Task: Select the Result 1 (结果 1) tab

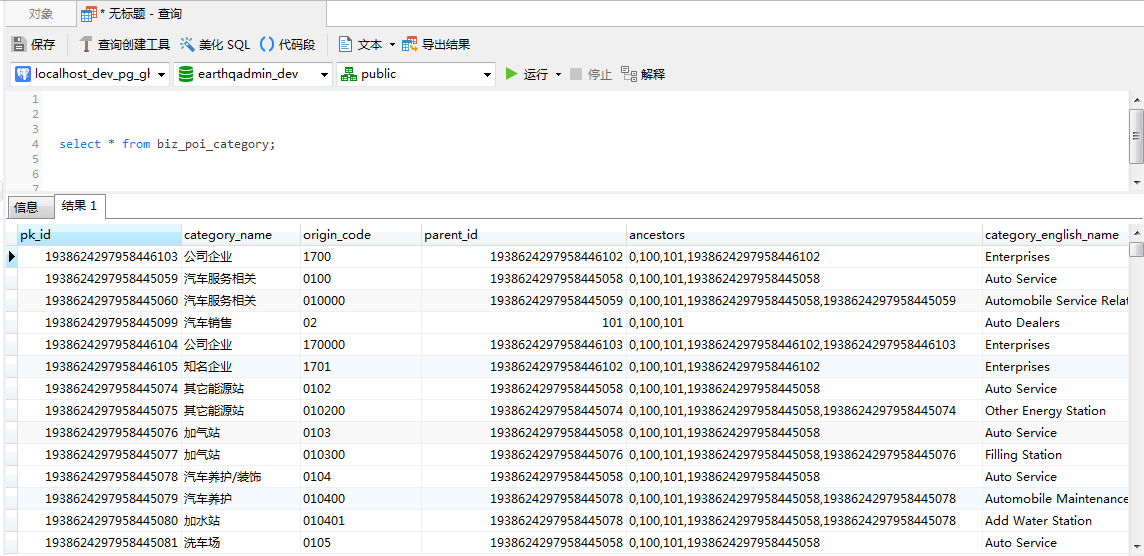Action: pos(79,206)
